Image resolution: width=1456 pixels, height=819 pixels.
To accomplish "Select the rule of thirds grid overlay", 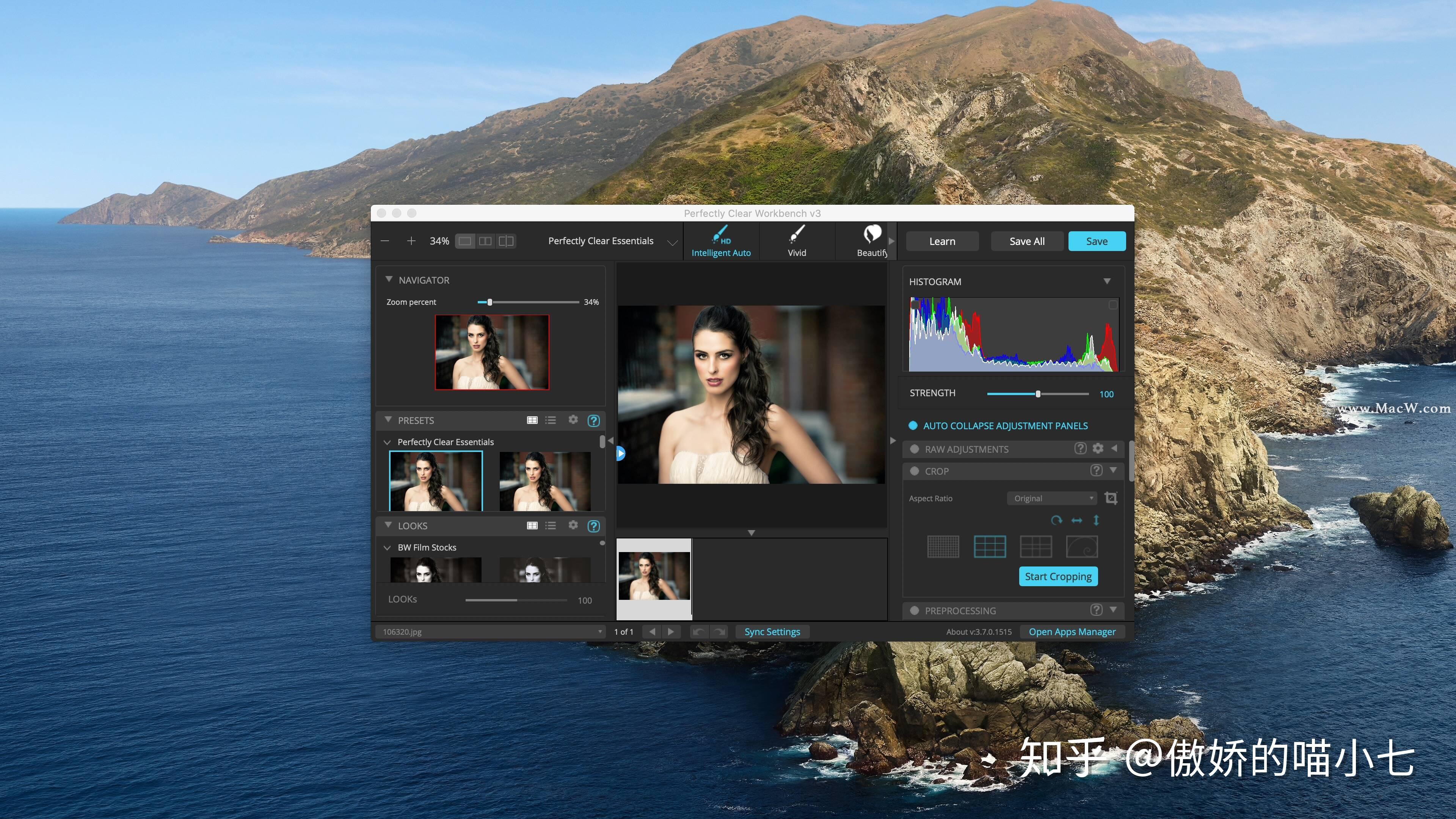I will click(990, 546).
